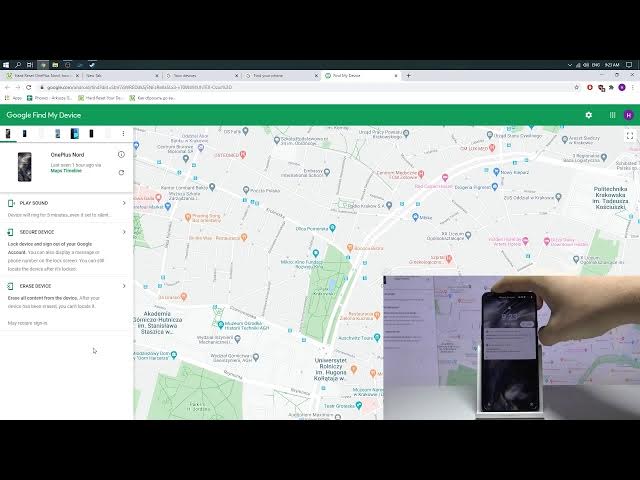
Task: Open the red Opera-style extension icon
Action: [590, 87]
